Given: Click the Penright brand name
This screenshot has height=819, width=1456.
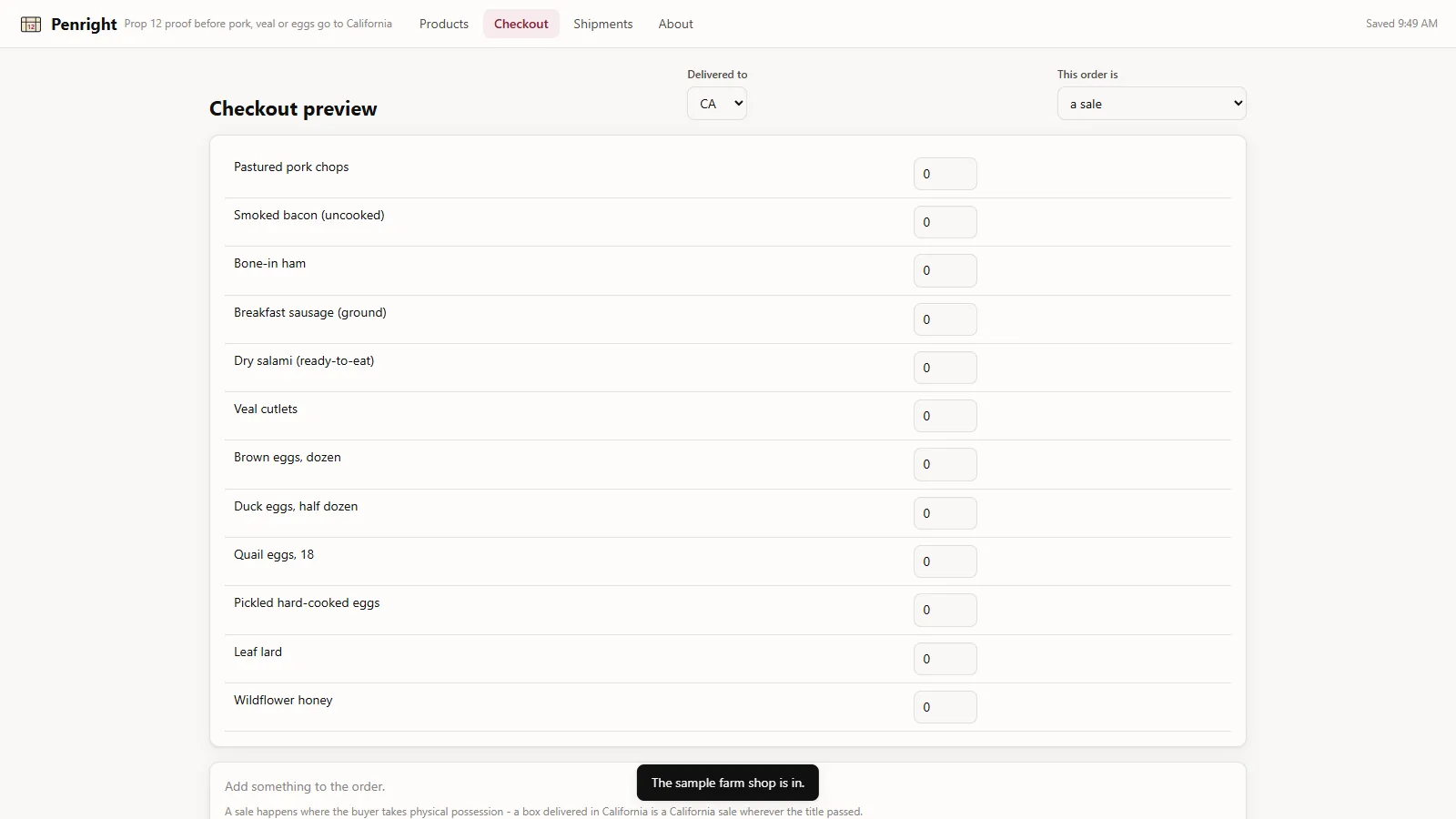Looking at the screenshot, I should click(x=84, y=25).
